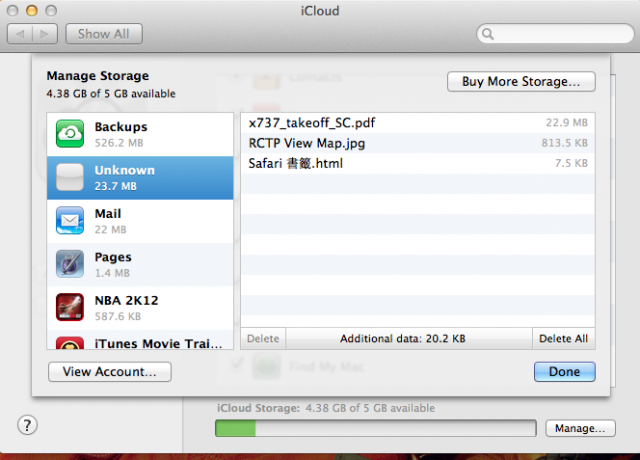The width and height of the screenshot is (640, 460).
Task: Select RCTP View Map.jpg file
Action: click(x=418, y=143)
